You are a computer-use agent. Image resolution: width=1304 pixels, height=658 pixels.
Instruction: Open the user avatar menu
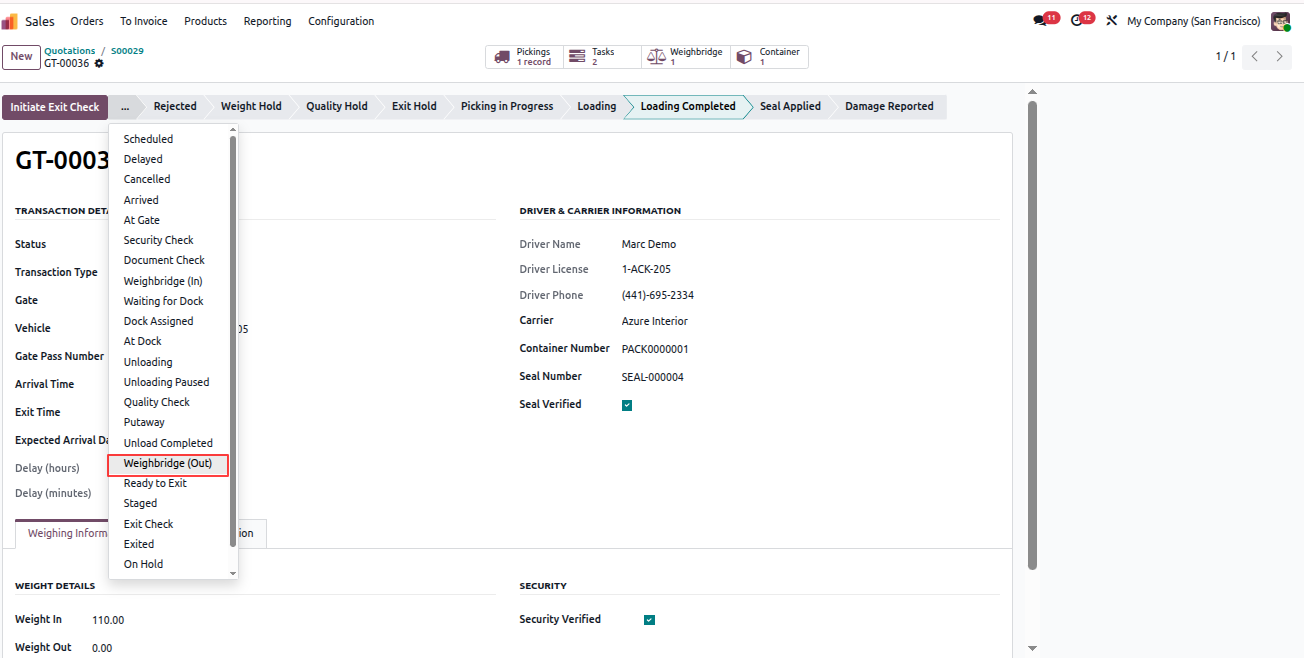(1280, 21)
